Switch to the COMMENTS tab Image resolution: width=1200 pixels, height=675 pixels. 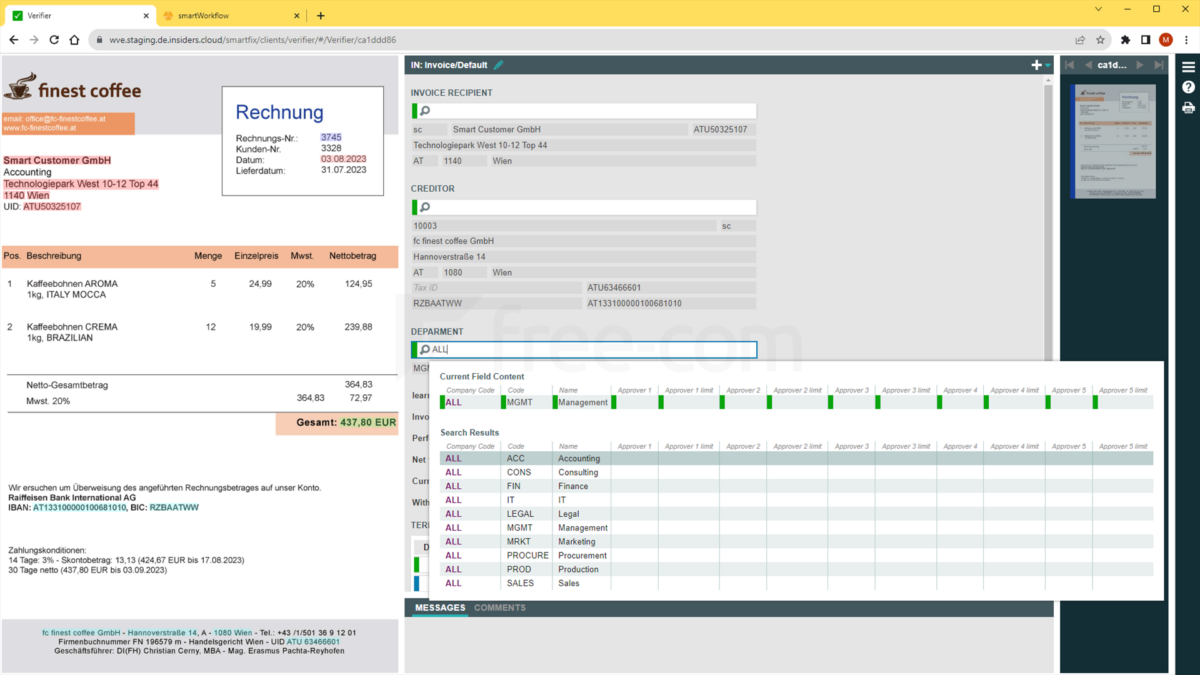pos(500,608)
